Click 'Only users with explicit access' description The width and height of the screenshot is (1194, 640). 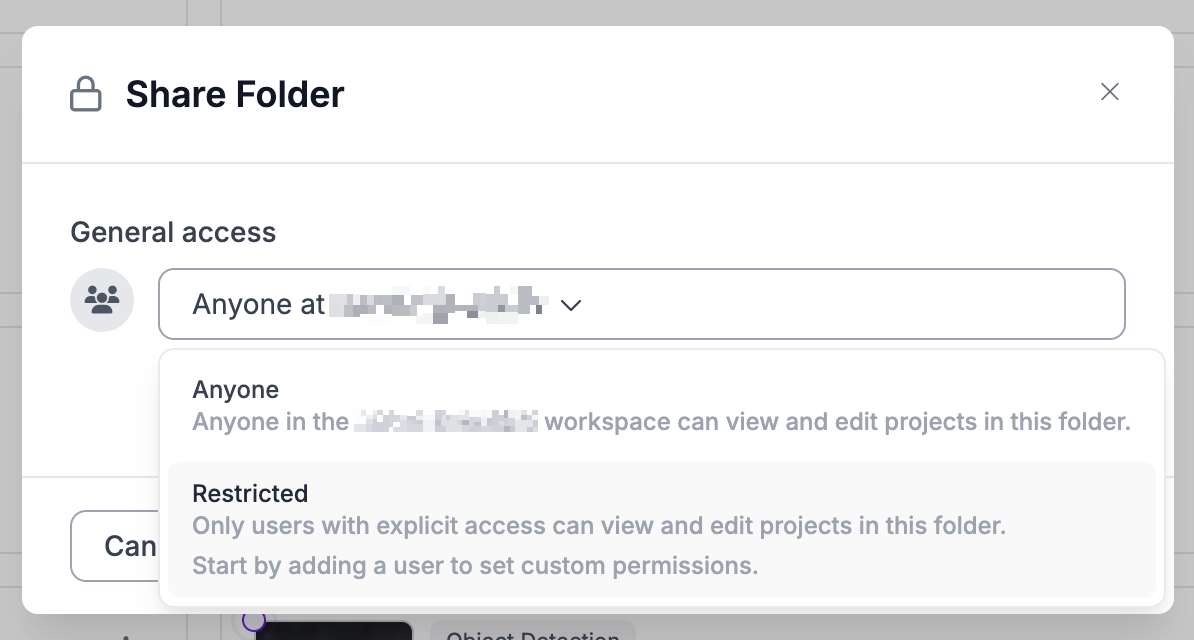pyautogui.click(x=598, y=525)
